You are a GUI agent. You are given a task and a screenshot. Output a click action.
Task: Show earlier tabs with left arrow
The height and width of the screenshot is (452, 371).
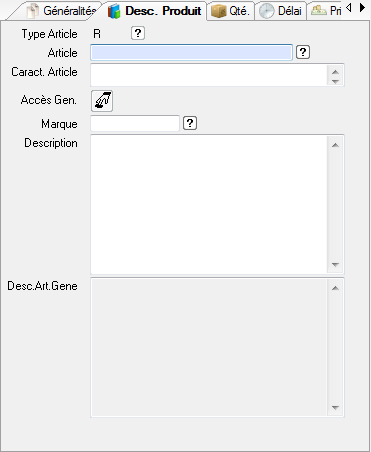click(349, 7)
